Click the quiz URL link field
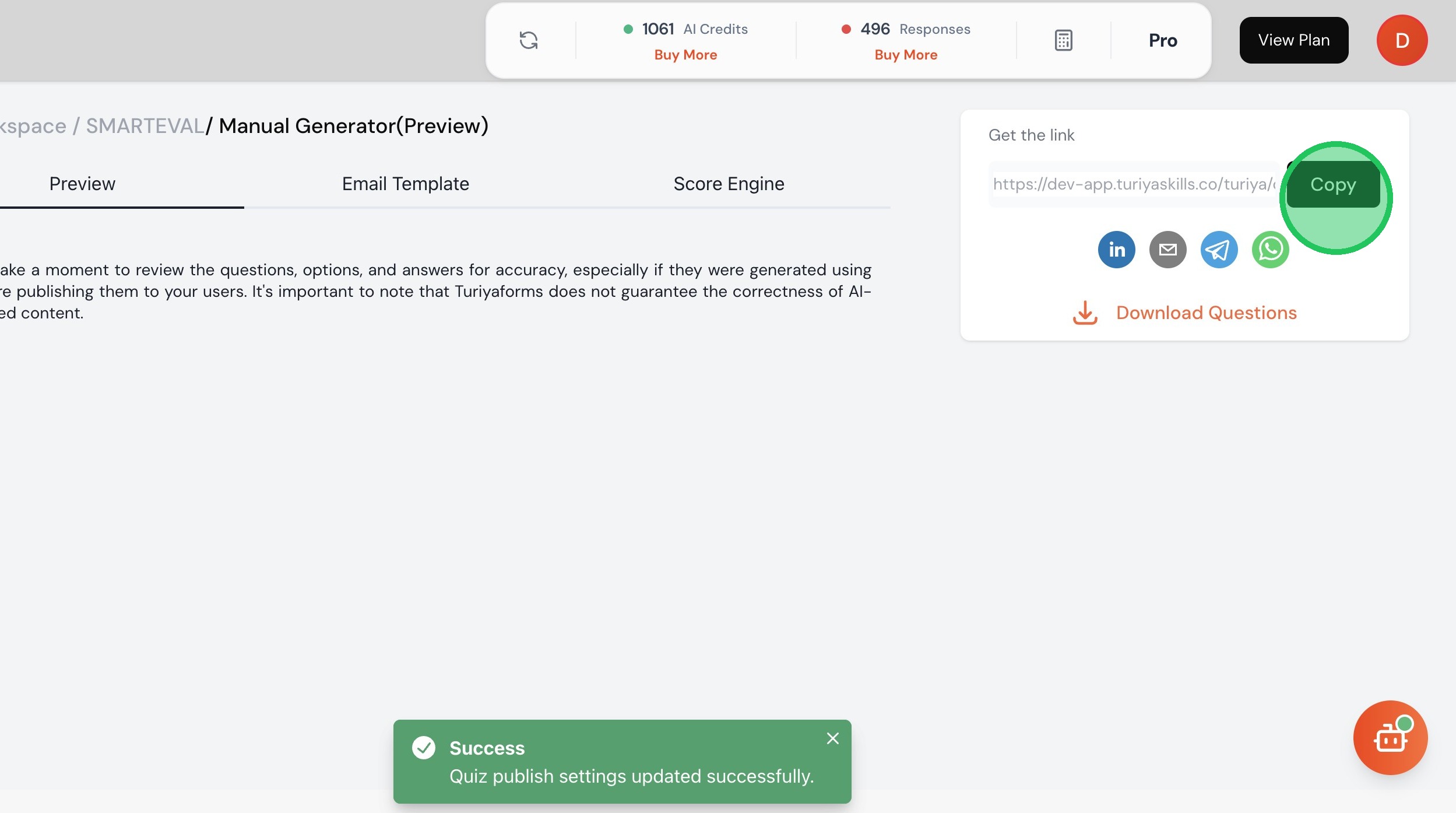The image size is (1456, 813). (x=1133, y=184)
